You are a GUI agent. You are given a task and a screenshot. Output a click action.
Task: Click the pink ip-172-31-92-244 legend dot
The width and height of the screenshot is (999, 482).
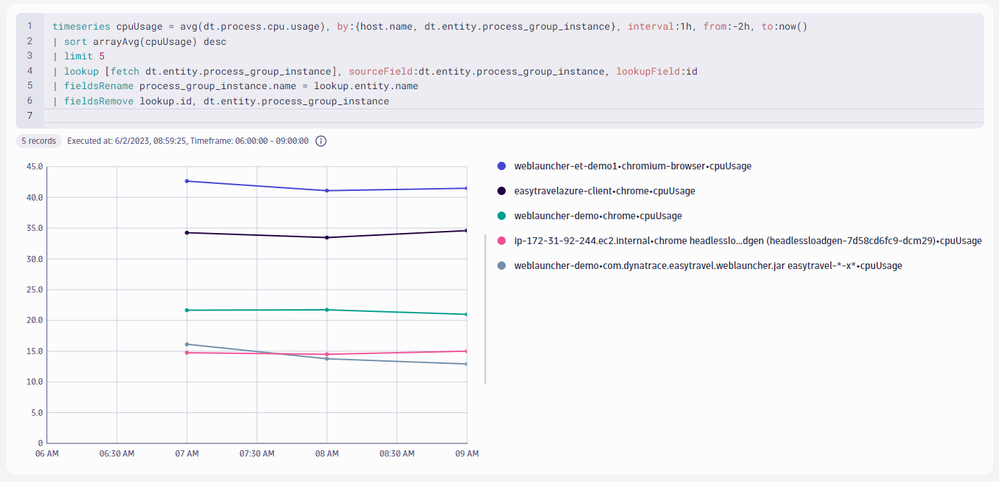click(501, 240)
